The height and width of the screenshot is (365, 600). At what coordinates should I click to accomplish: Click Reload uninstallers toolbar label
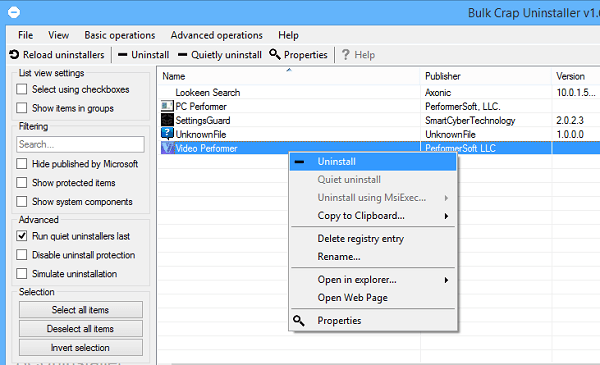click(x=64, y=55)
